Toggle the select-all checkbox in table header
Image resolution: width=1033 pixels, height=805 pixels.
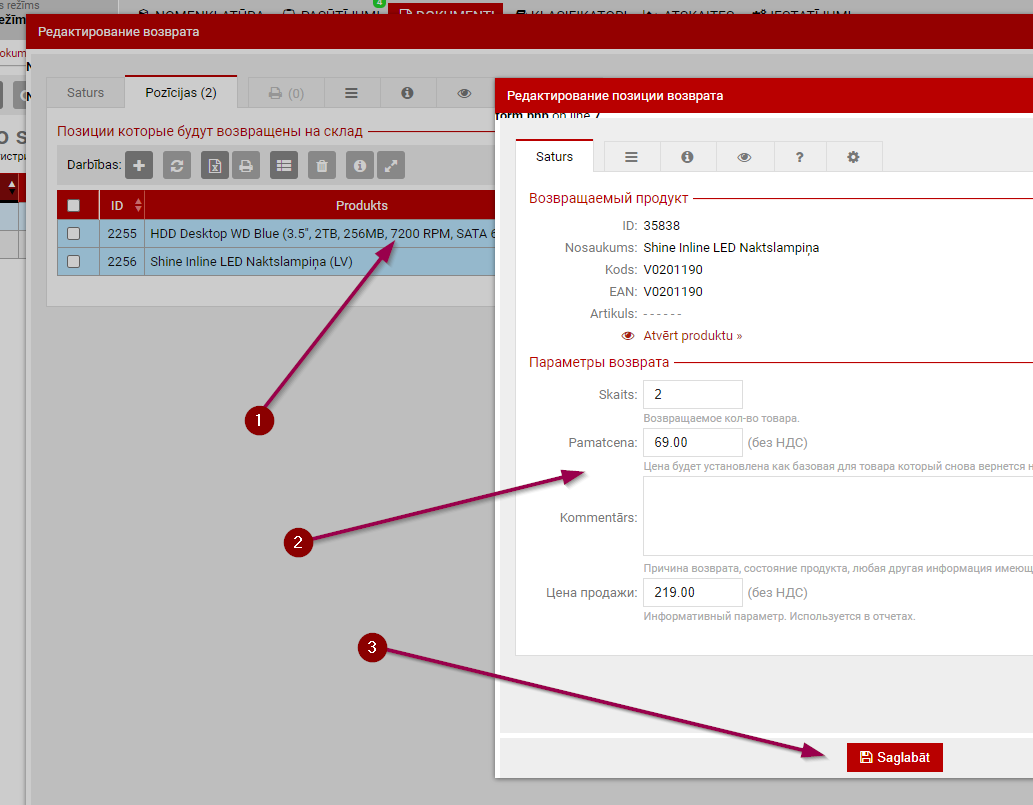click(x=73, y=205)
